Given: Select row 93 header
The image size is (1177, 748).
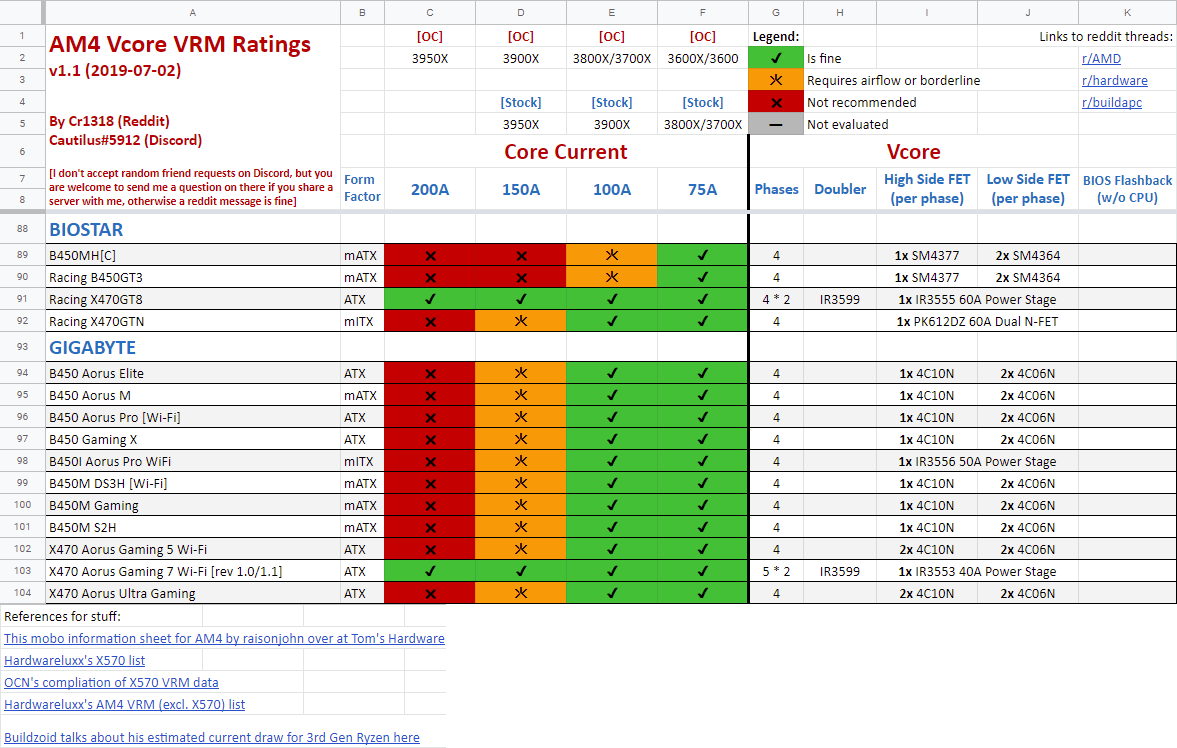Looking at the screenshot, I should click(23, 347).
